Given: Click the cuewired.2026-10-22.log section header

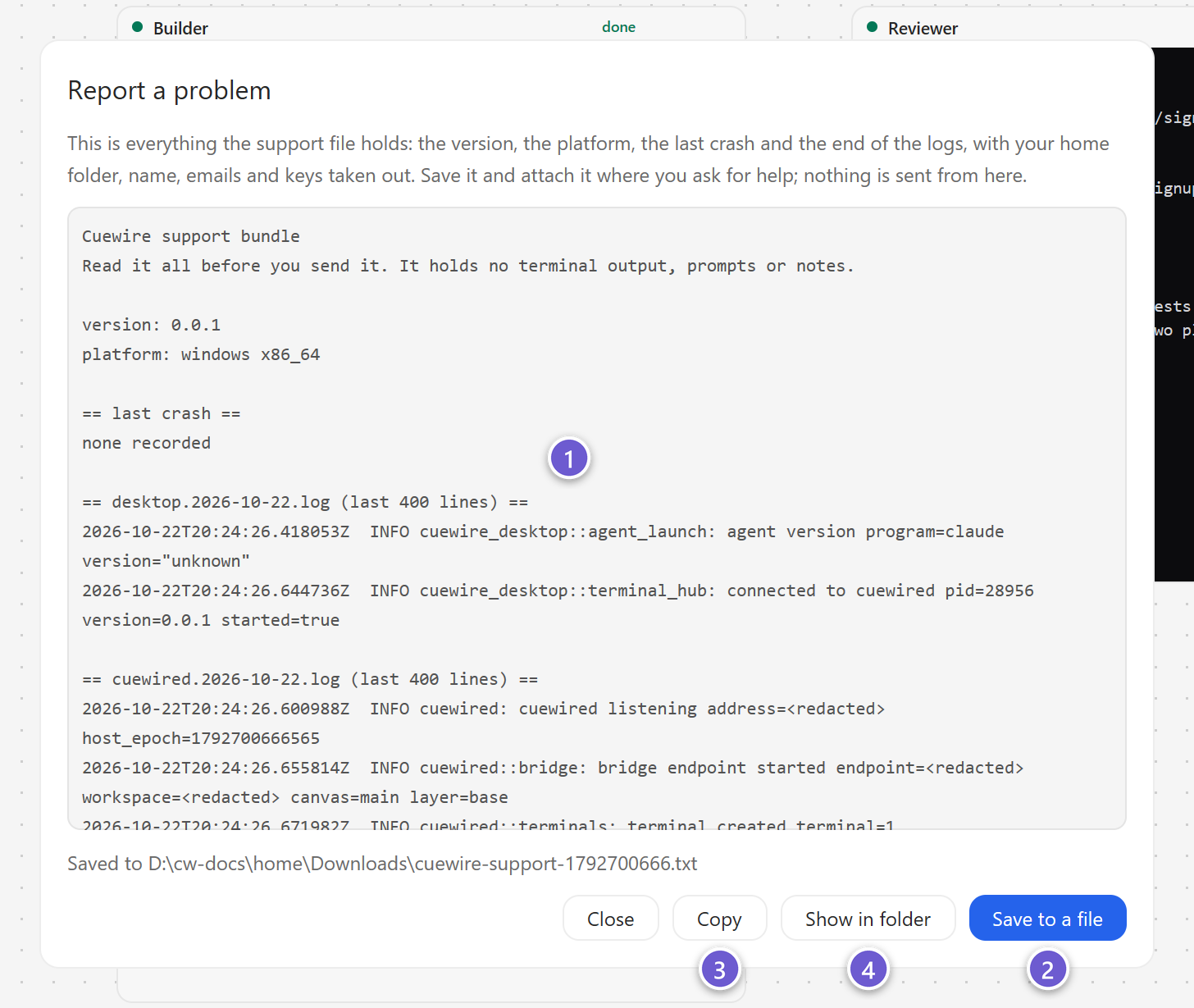Looking at the screenshot, I should tap(310, 679).
